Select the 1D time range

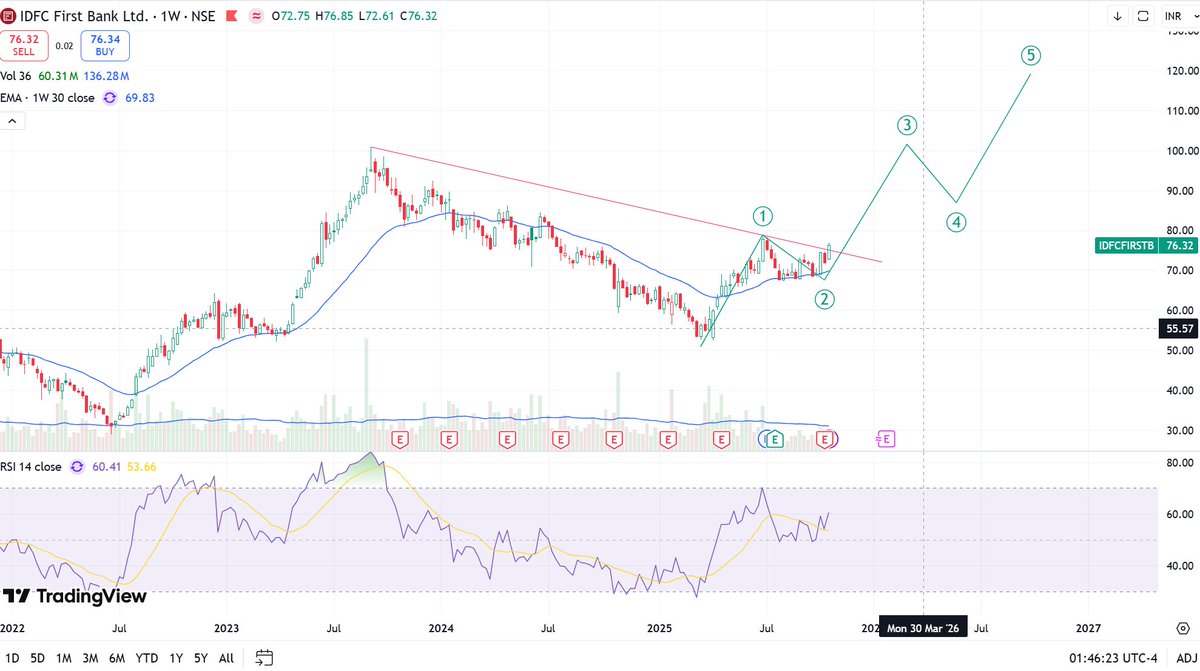pos(11,658)
